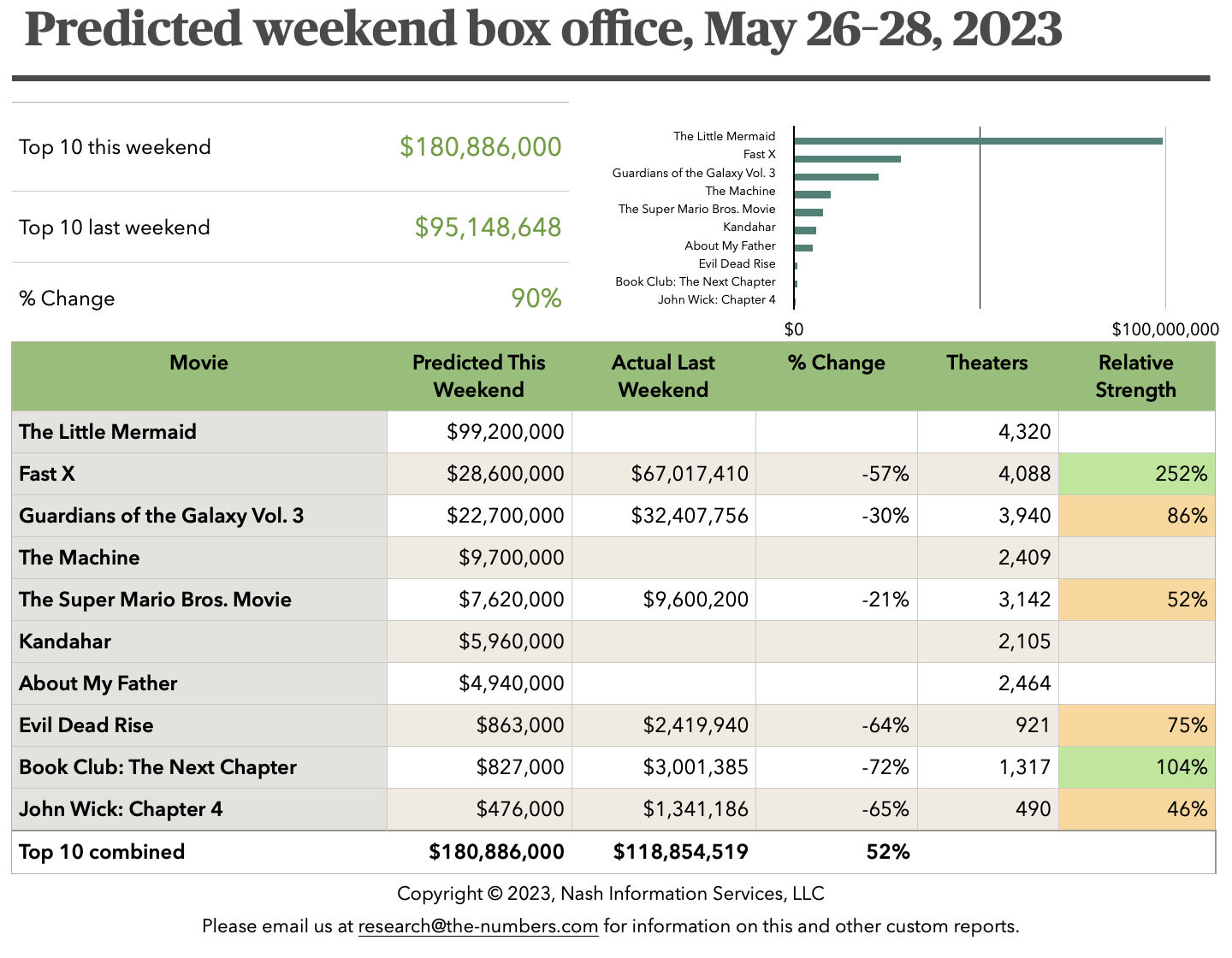This screenshot has width=1232, height=958.
Task: Click the 90% change value
Action: (x=536, y=299)
